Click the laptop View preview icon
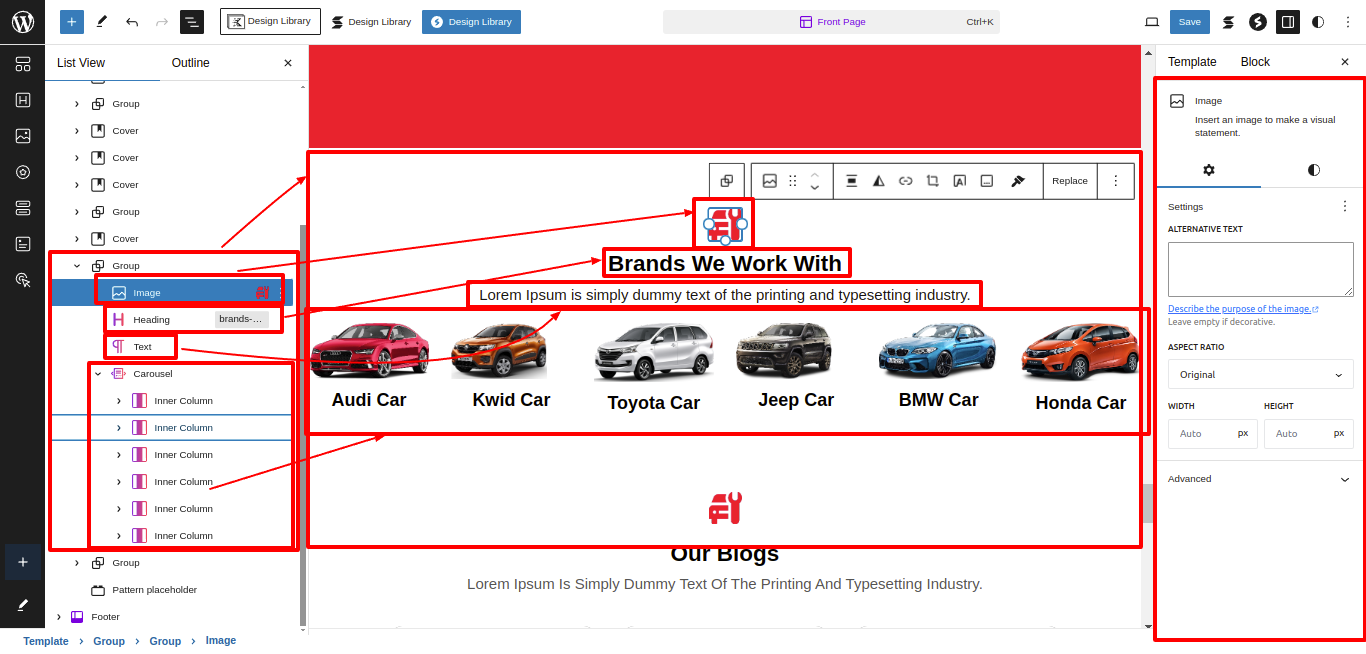 1152,22
